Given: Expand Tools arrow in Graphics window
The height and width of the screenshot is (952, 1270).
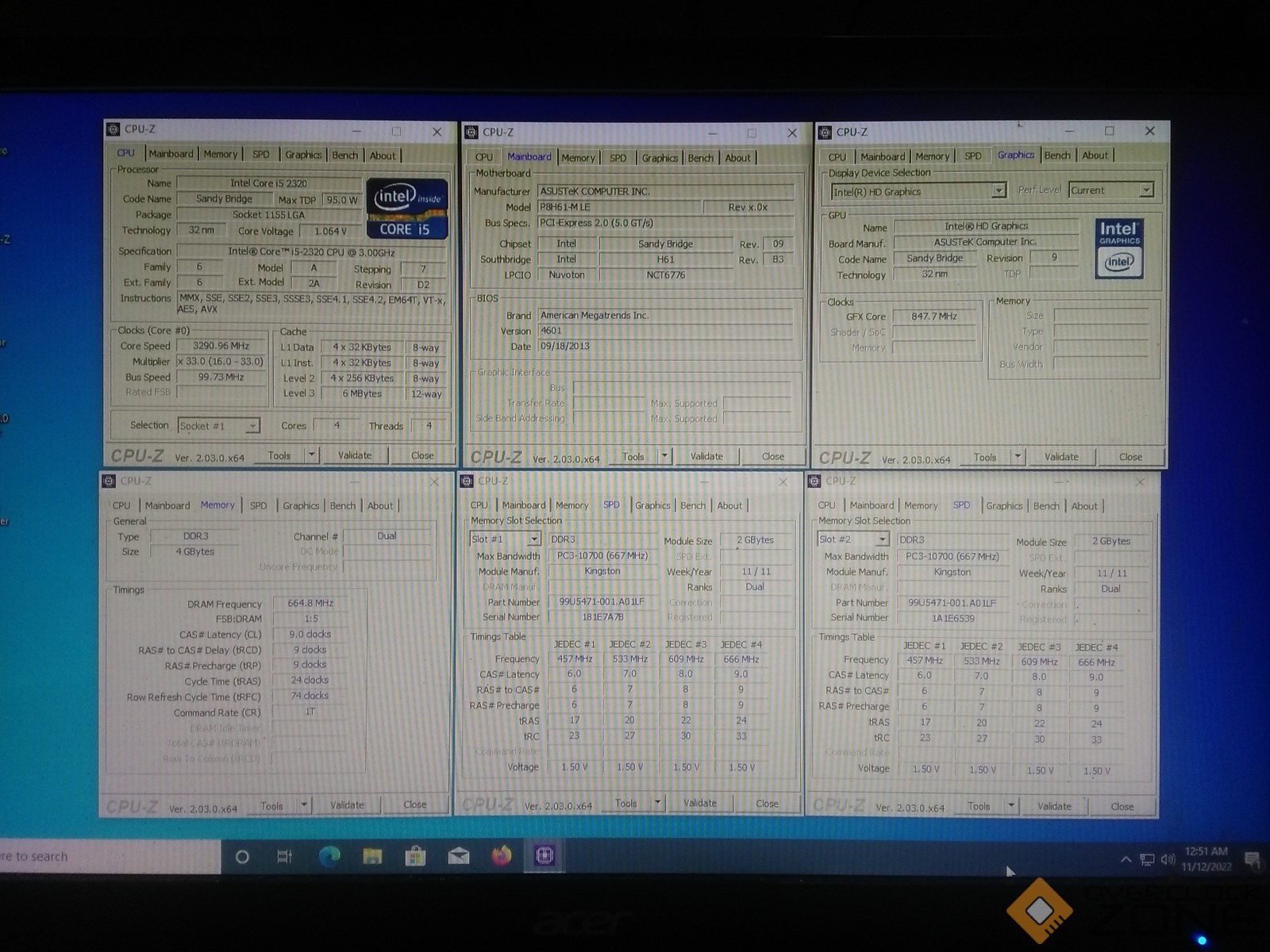Looking at the screenshot, I should (1018, 457).
